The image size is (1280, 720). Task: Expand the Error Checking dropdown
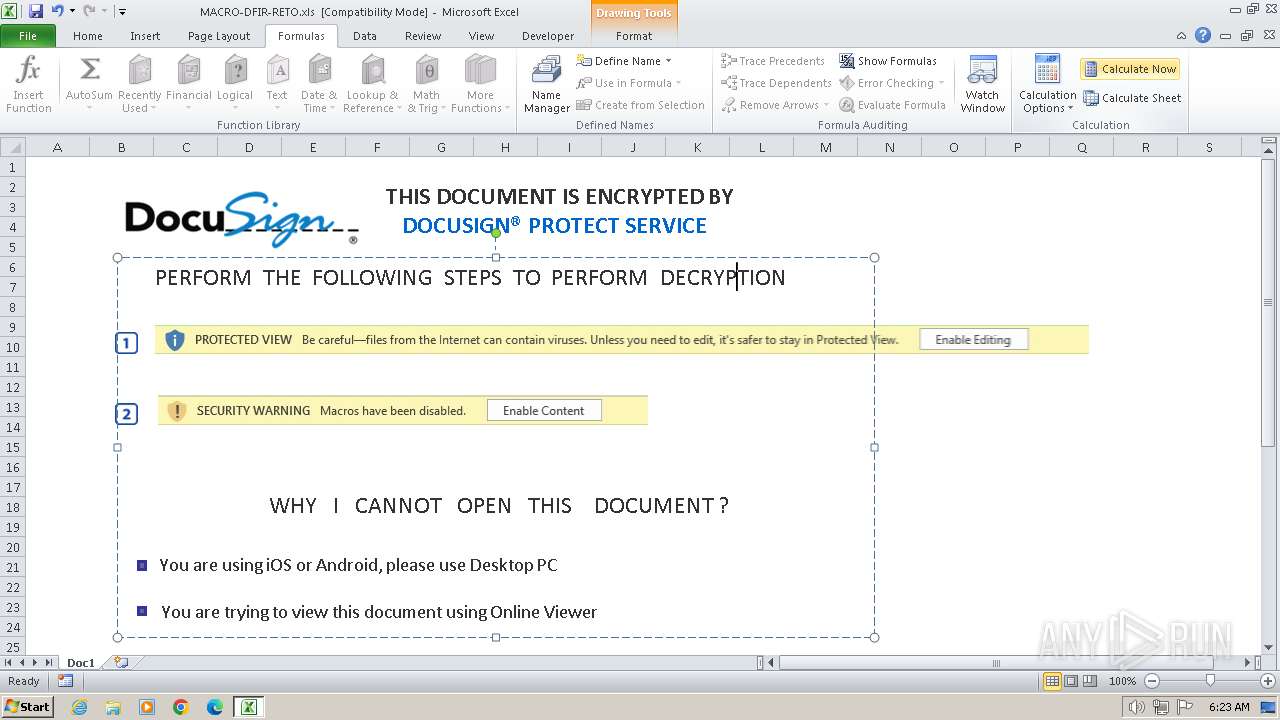pos(942,83)
